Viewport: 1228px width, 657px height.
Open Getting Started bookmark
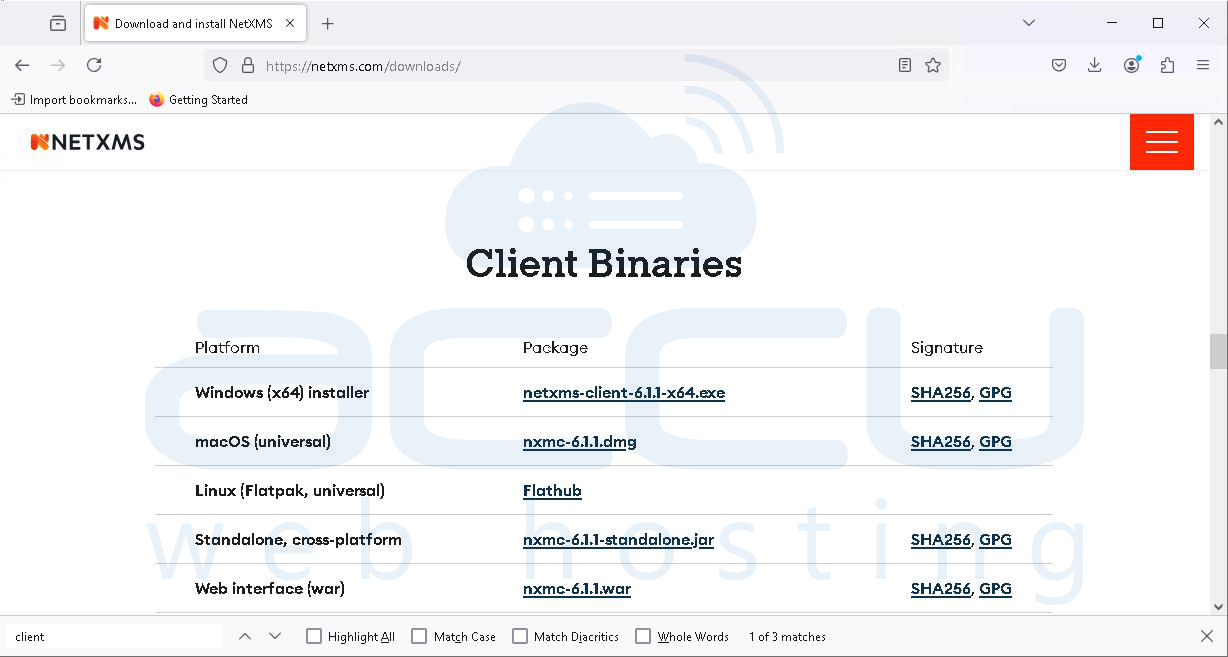(198, 100)
